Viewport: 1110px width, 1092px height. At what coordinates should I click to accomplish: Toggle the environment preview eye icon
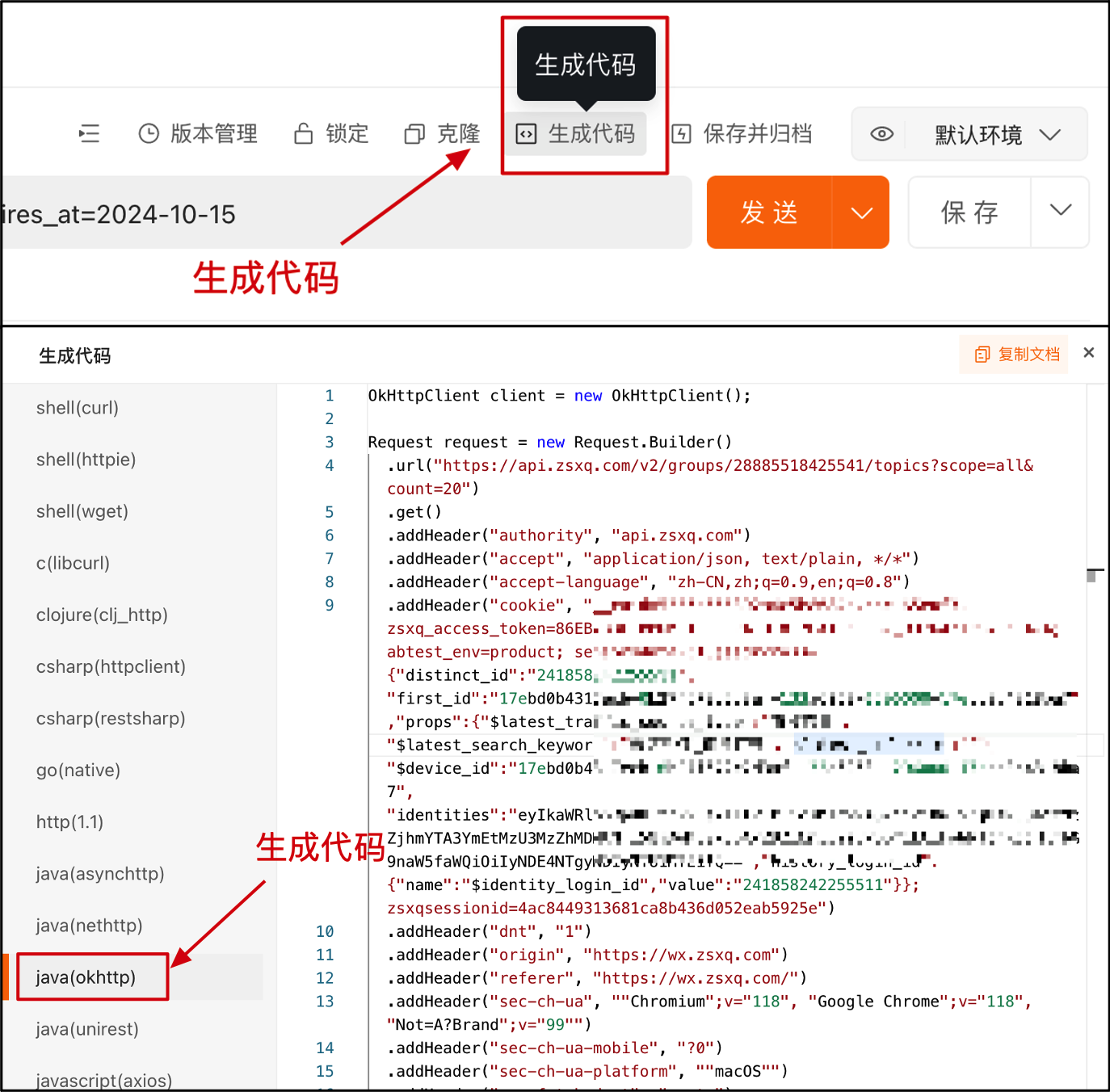(x=881, y=134)
